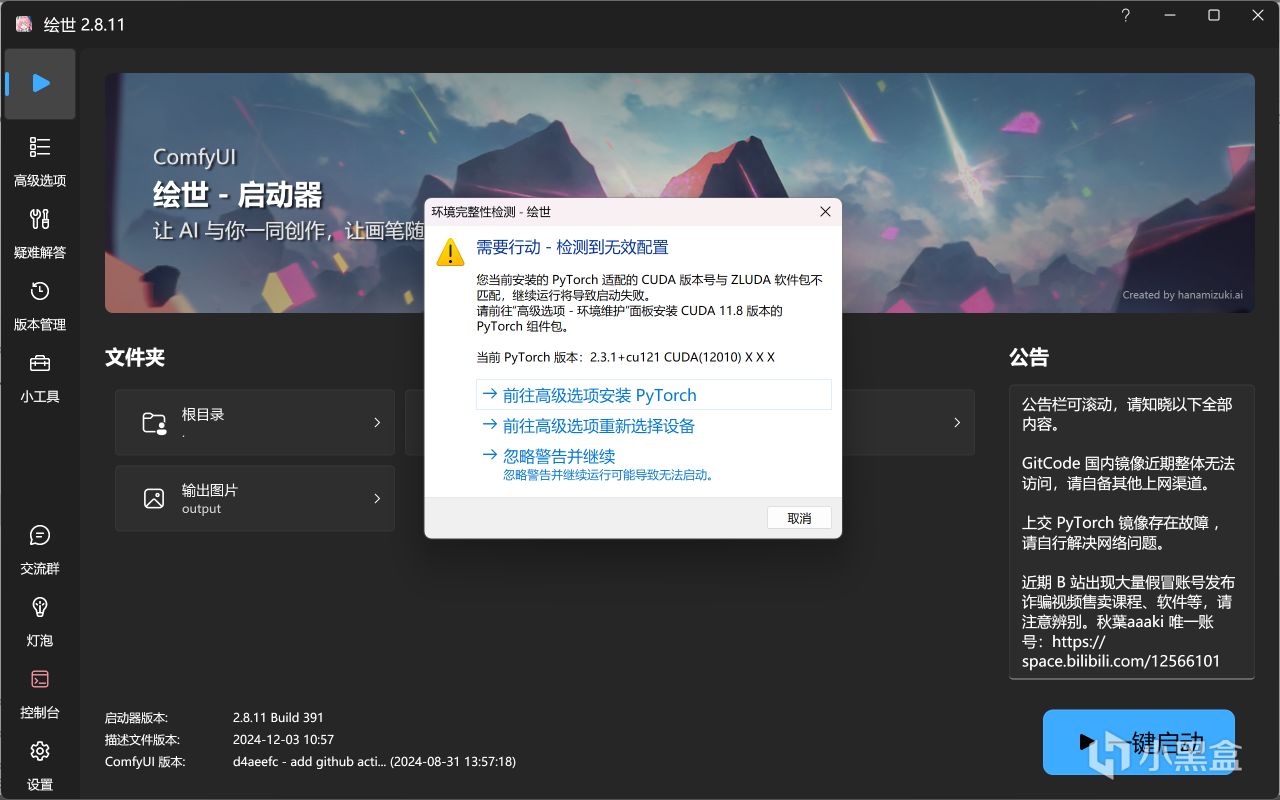Click the 当前 PyTorch 版本 line in dialog
1280x800 pixels.
click(625, 357)
